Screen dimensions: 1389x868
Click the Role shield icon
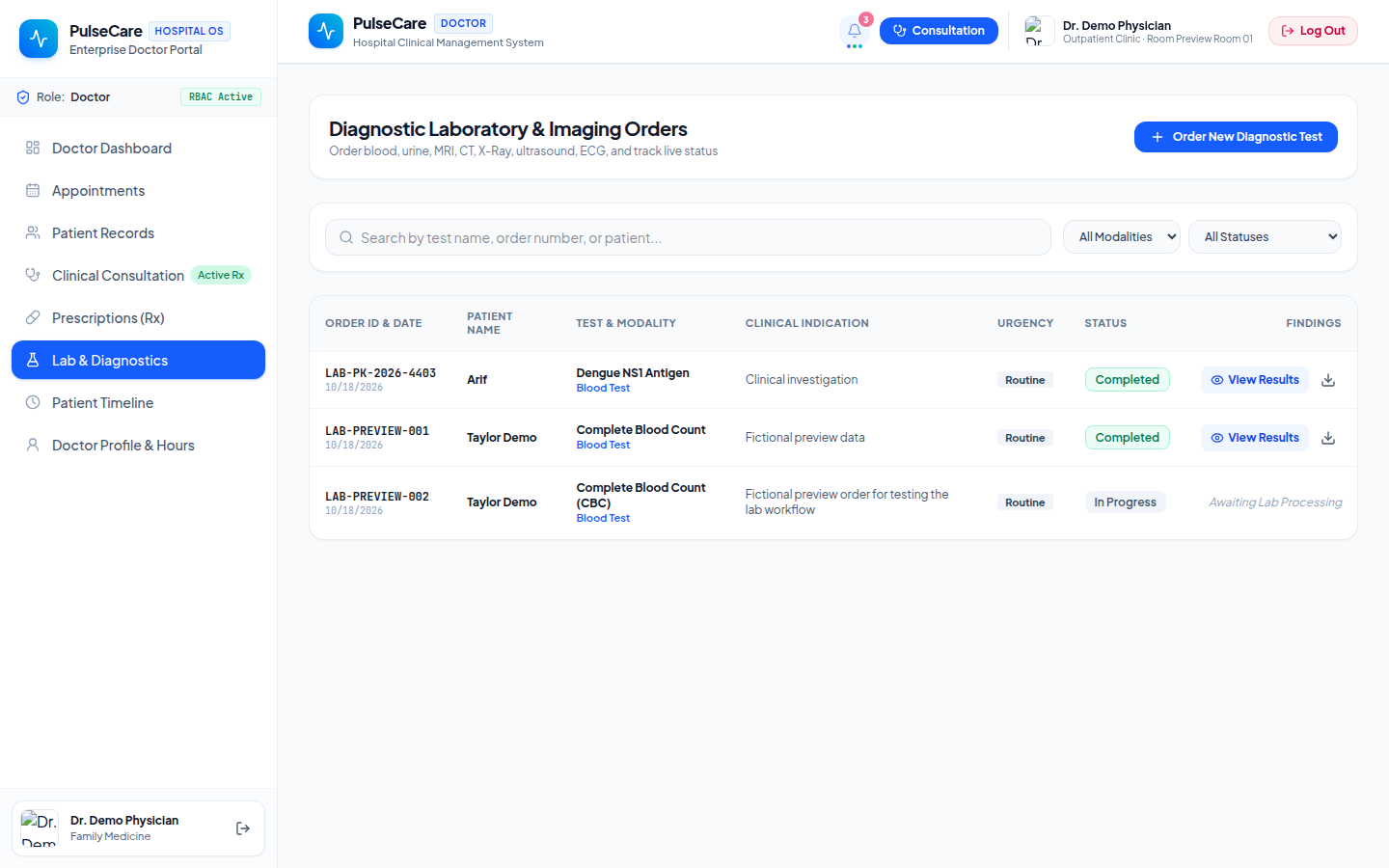(x=23, y=97)
